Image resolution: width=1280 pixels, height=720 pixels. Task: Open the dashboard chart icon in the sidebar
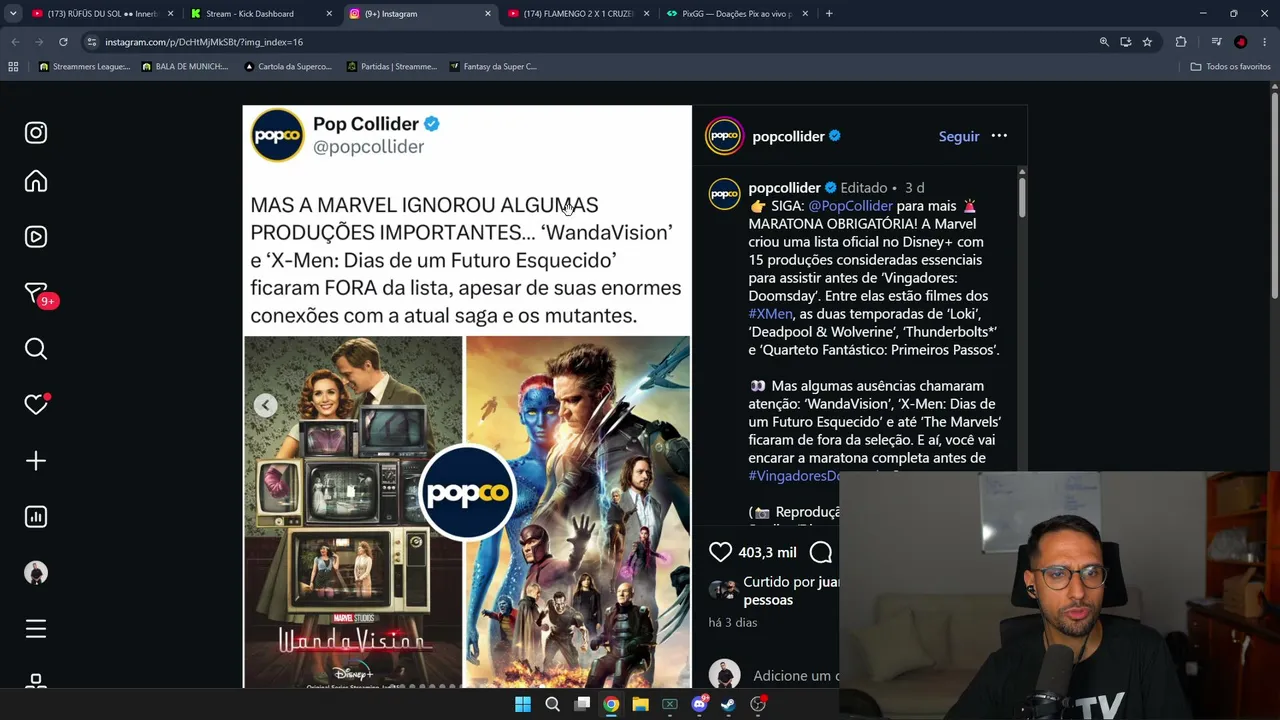[x=36, y=517]
